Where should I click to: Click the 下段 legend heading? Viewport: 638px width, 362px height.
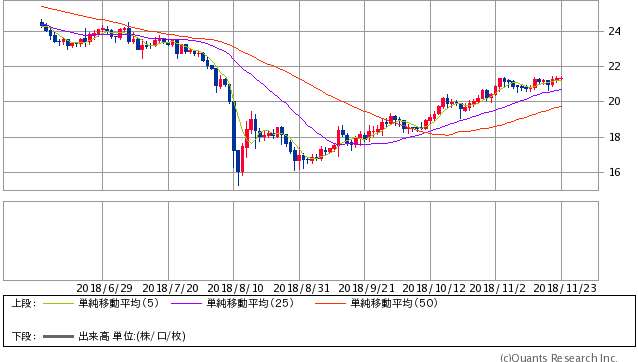(24, 336)
